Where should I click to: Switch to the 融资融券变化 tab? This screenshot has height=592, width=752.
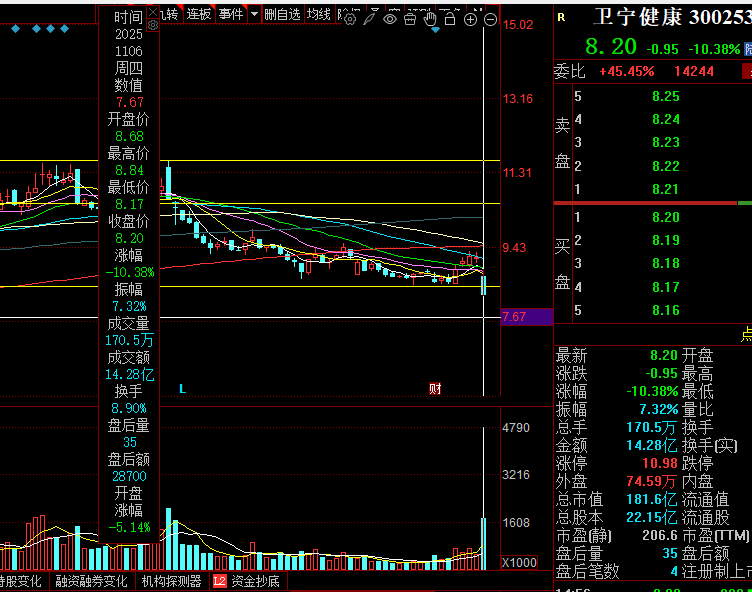[x=91, y=581]
